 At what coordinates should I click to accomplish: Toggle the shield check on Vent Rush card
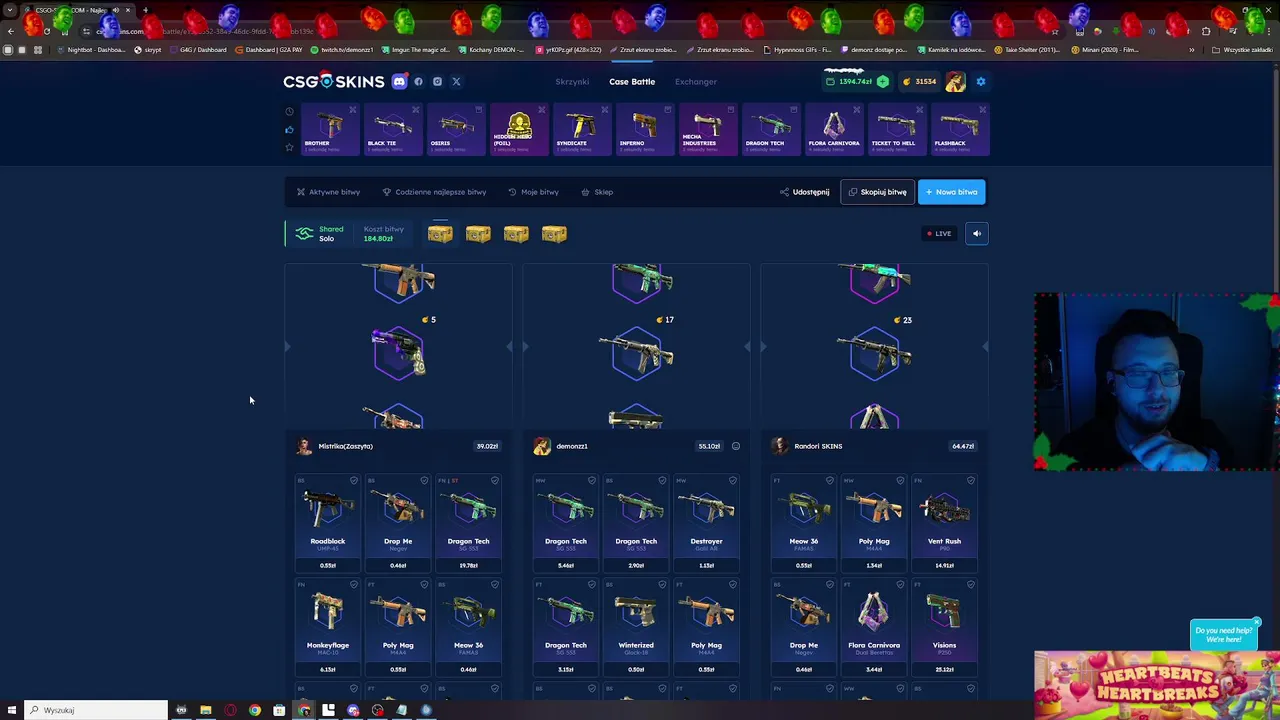click(x=970, y=481)
